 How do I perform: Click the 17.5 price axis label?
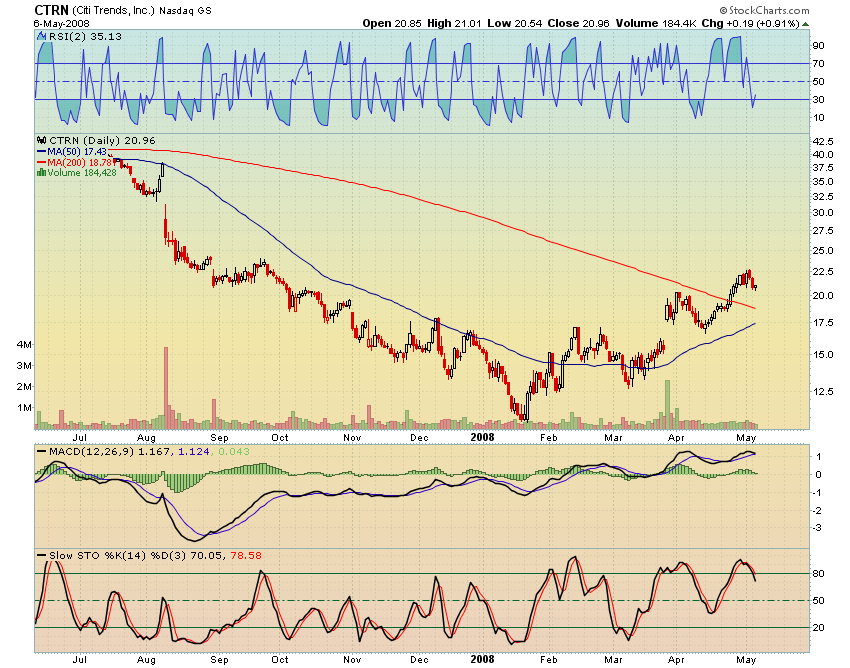click(x=823, y=323)
